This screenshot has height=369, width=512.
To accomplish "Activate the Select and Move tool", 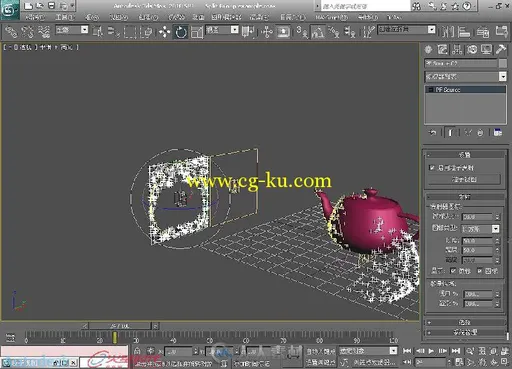I will click(x=164, y=32).
